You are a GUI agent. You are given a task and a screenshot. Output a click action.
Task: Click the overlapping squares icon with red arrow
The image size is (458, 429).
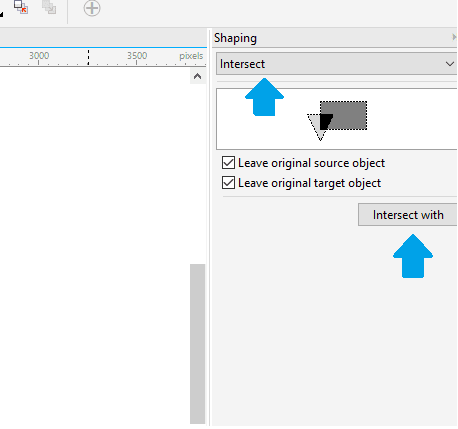21,7
